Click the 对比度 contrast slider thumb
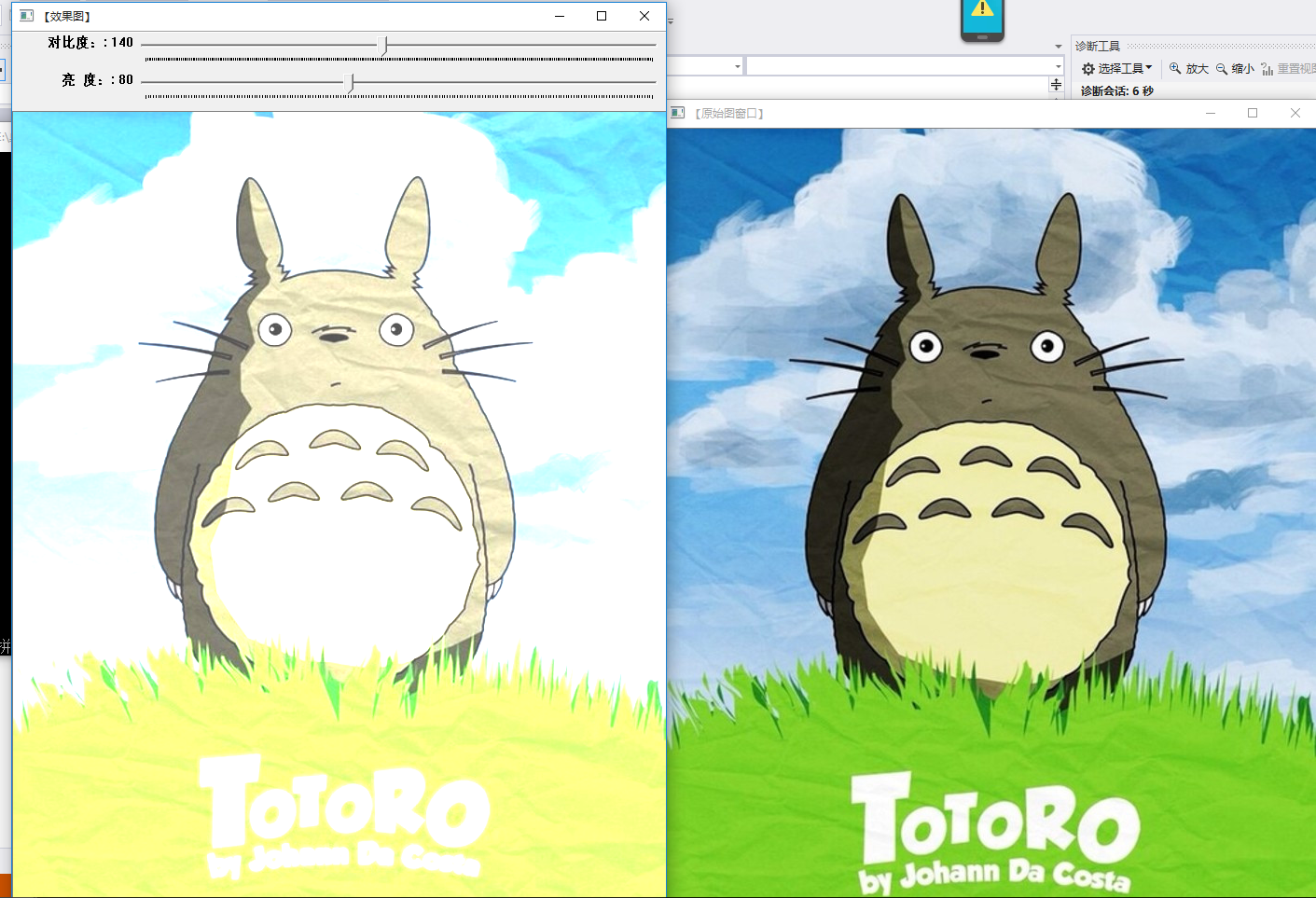Screen dimensions: 1316x898 (383, 45)
